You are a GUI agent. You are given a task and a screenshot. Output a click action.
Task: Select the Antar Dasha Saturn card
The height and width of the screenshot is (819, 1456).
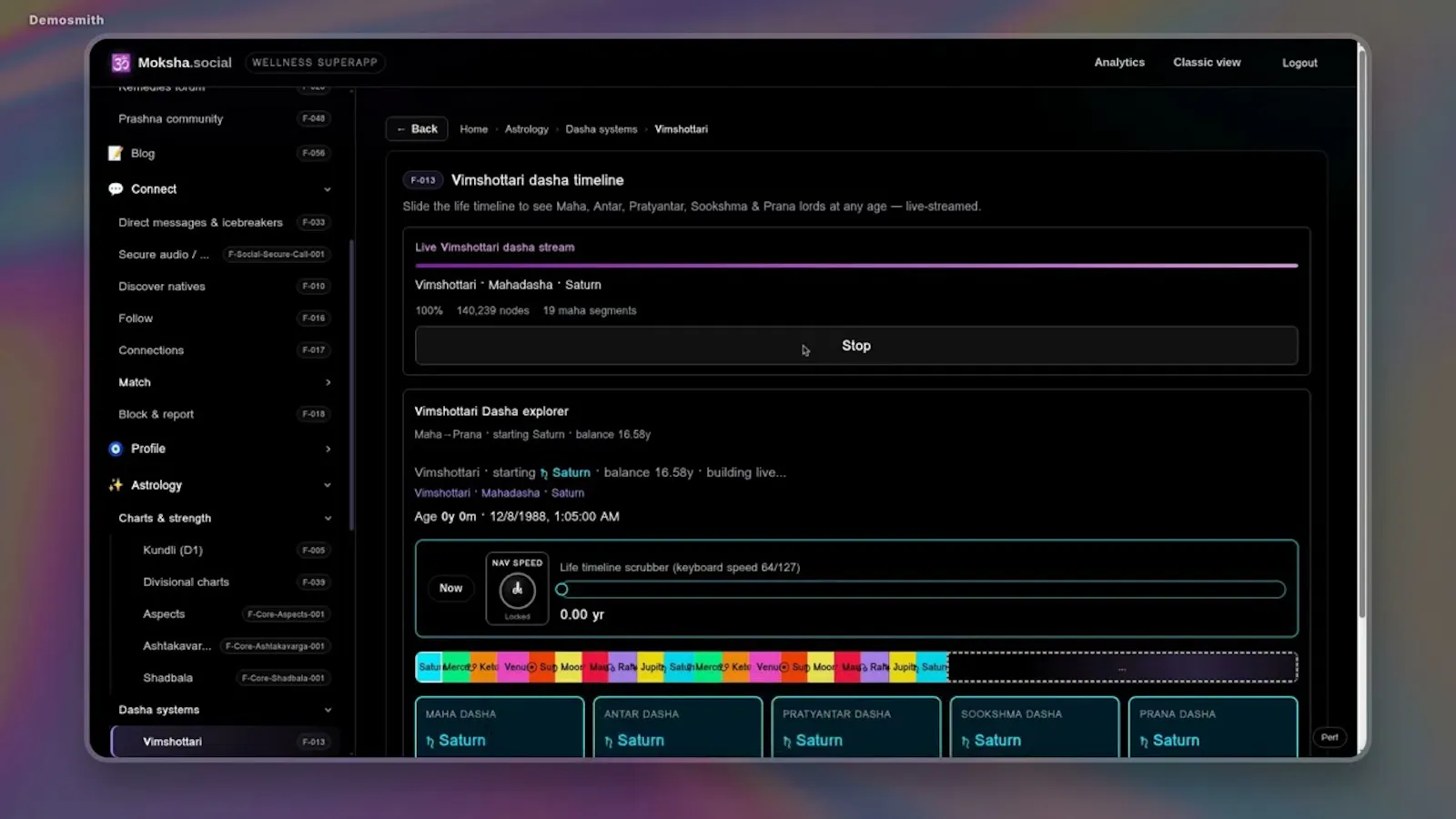tap(678, 727)
